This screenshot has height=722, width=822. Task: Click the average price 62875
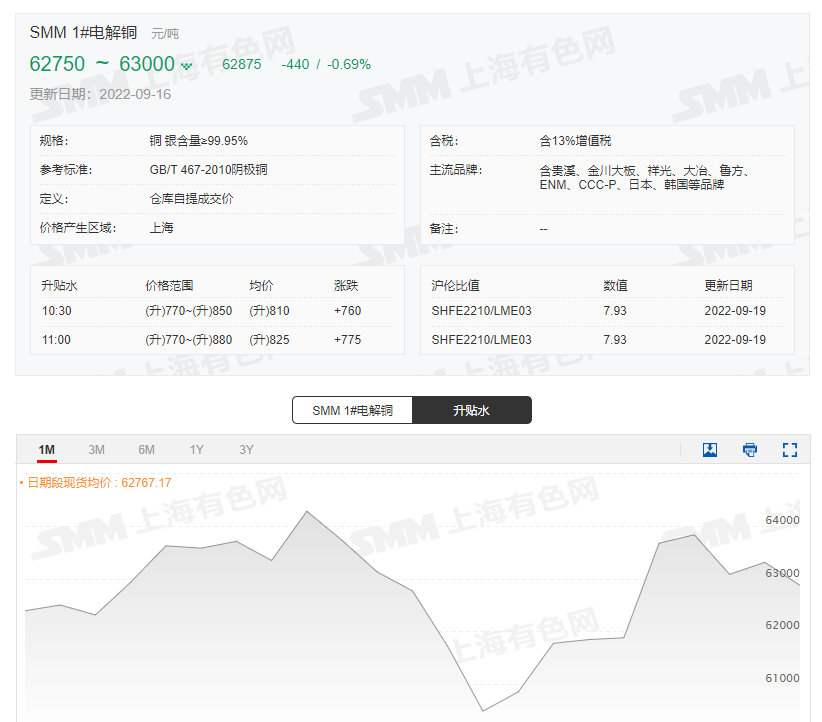click(242, 64)
